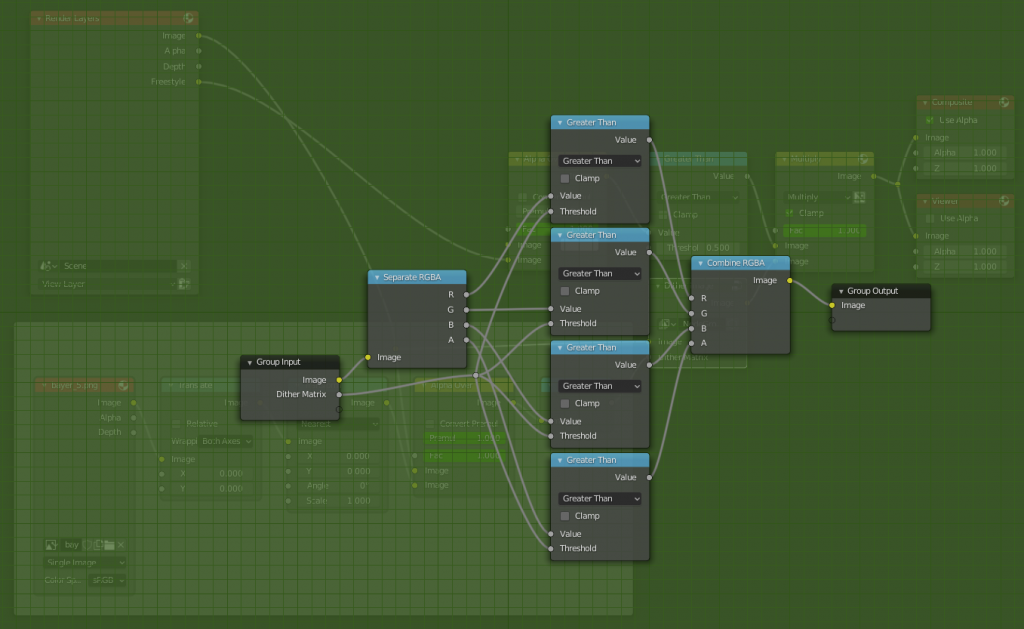Viewport: 1024px width, 629px height.
Task: Toggle Use Alpha in the Viewer node
Action: click(929, 218)
